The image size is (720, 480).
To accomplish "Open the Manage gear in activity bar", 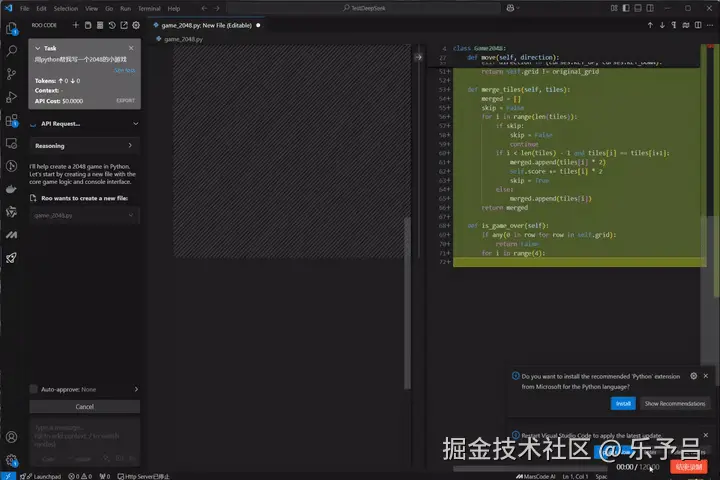I will click(x=11, y=459).
